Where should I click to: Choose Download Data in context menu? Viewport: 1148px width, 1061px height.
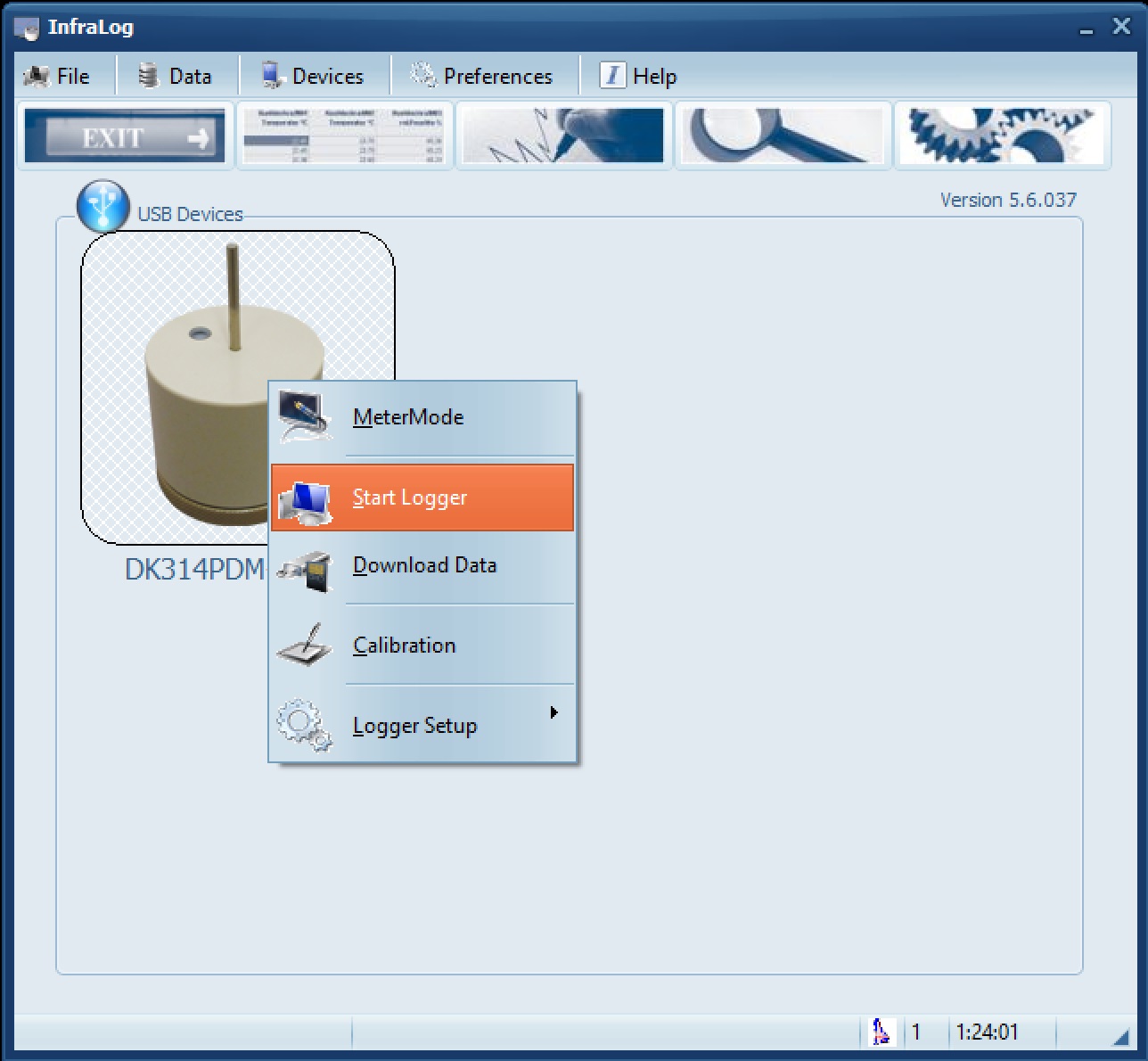coord(424,565)
